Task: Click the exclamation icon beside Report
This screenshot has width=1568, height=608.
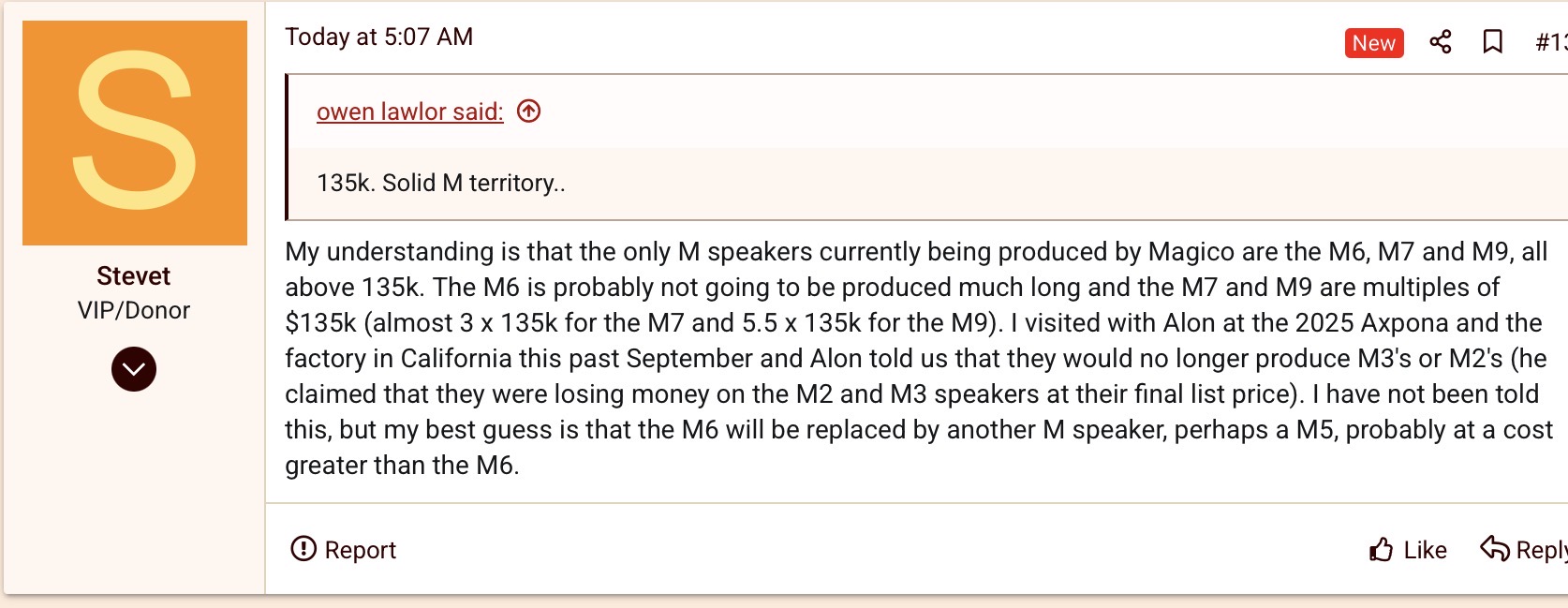Action: coord(303,549)
